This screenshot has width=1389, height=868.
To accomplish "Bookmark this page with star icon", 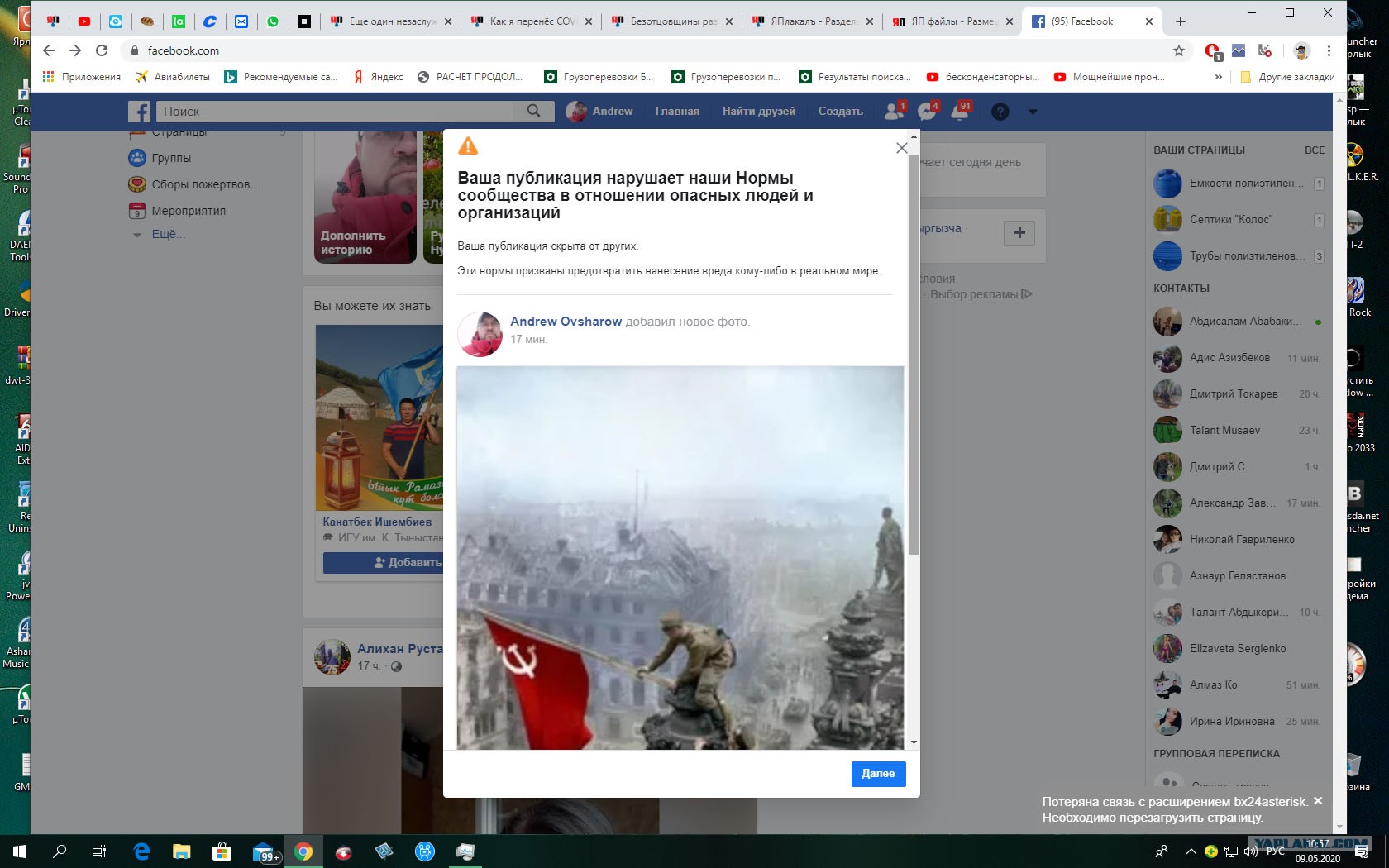I will pos(1179,50).
